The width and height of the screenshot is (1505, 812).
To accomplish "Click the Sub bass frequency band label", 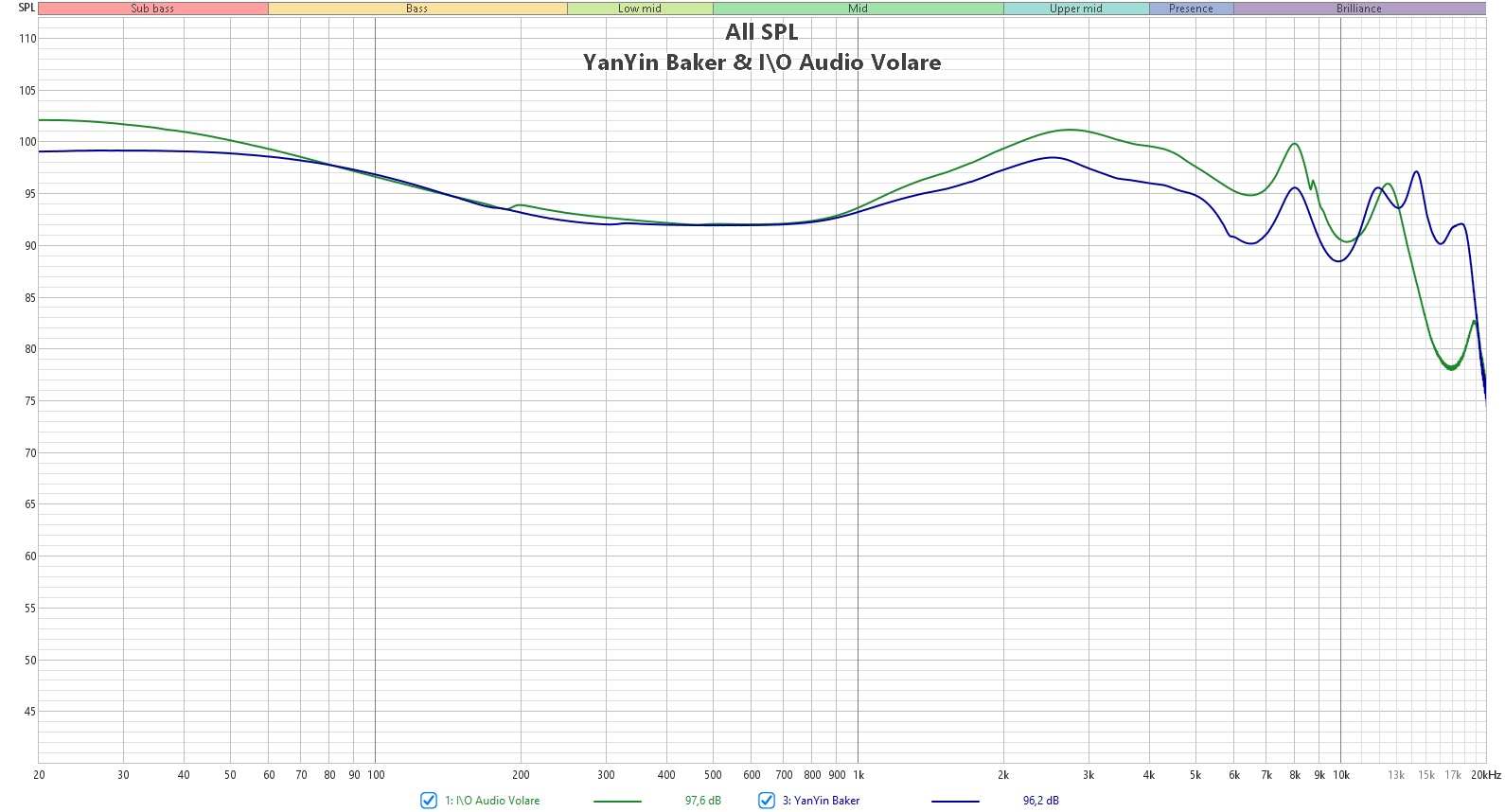I will 152,9.
